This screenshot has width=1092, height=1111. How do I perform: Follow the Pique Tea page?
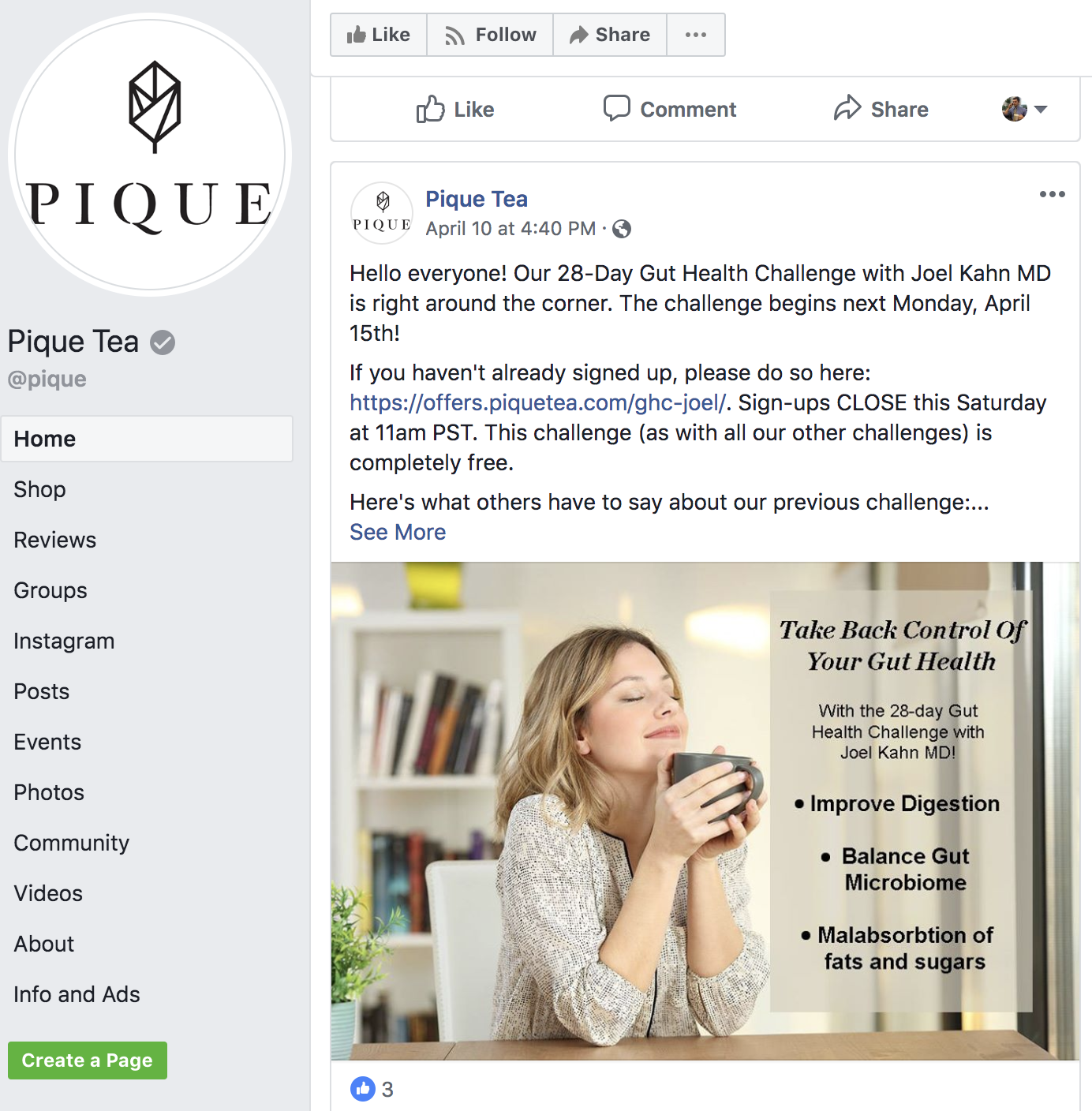490,35
